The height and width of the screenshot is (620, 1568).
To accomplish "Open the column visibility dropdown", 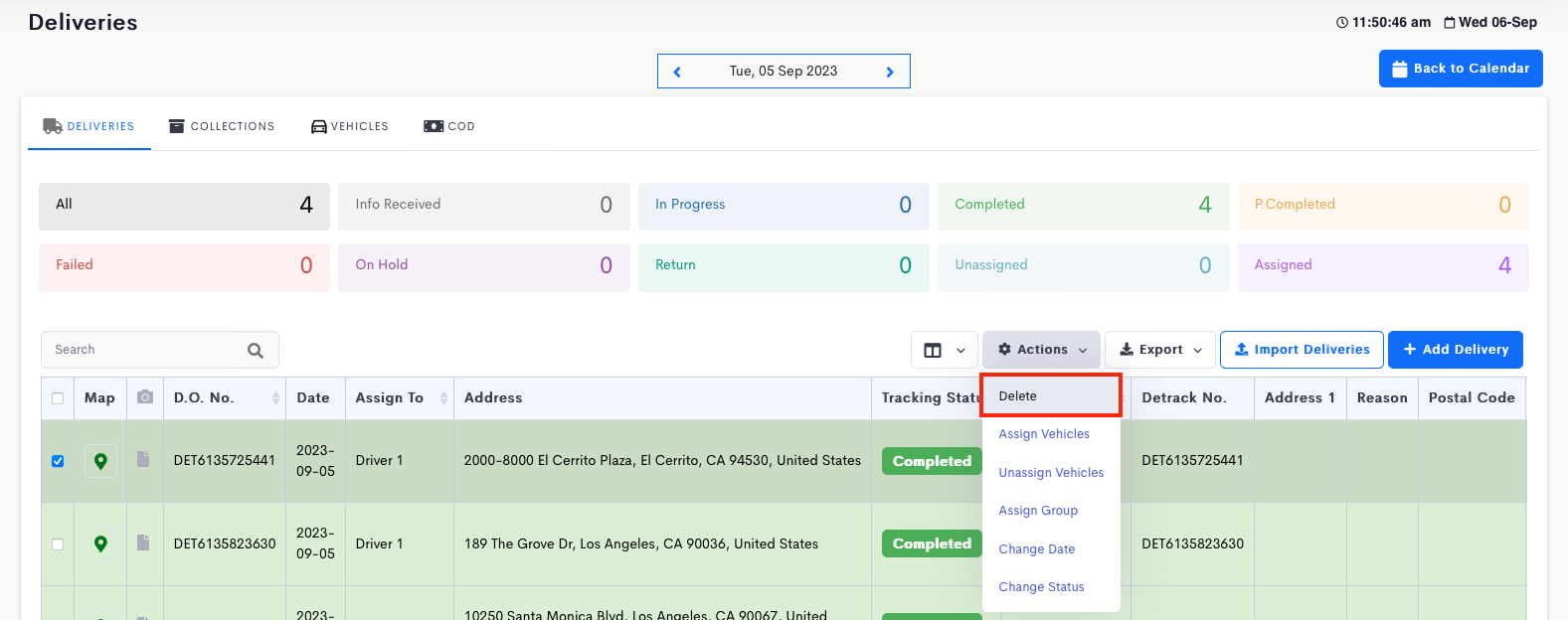I will 945,350.
